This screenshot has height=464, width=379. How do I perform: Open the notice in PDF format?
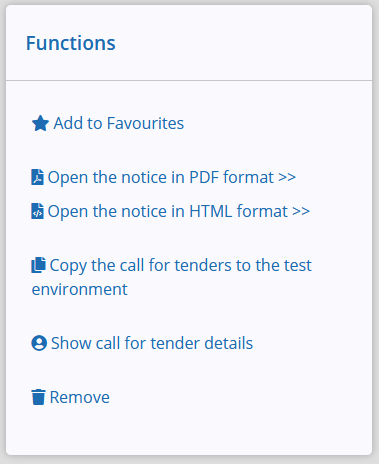pyautogui.click(x=164, y=177)
